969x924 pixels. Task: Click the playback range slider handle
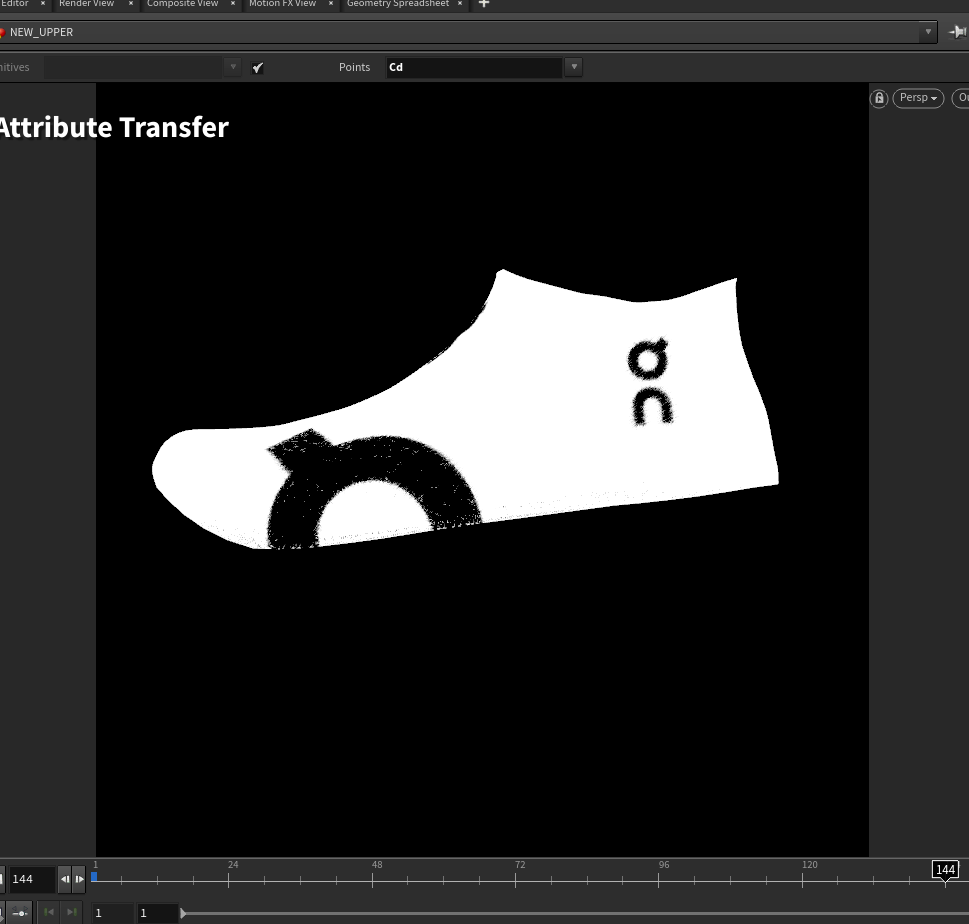(x=183, y=913)
